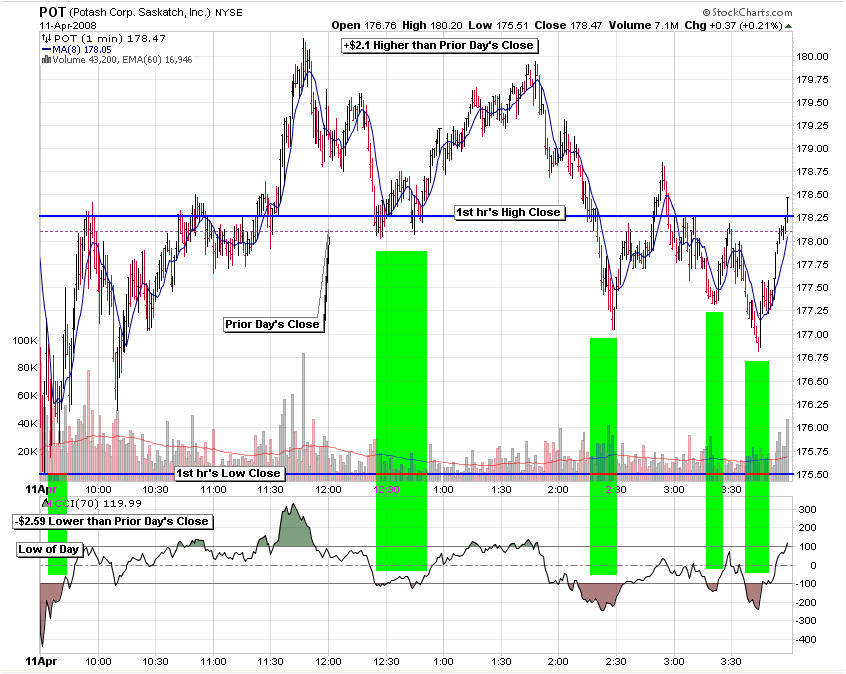
Task: Click the -400 label on the CCI axis
Action: point(806,640)
